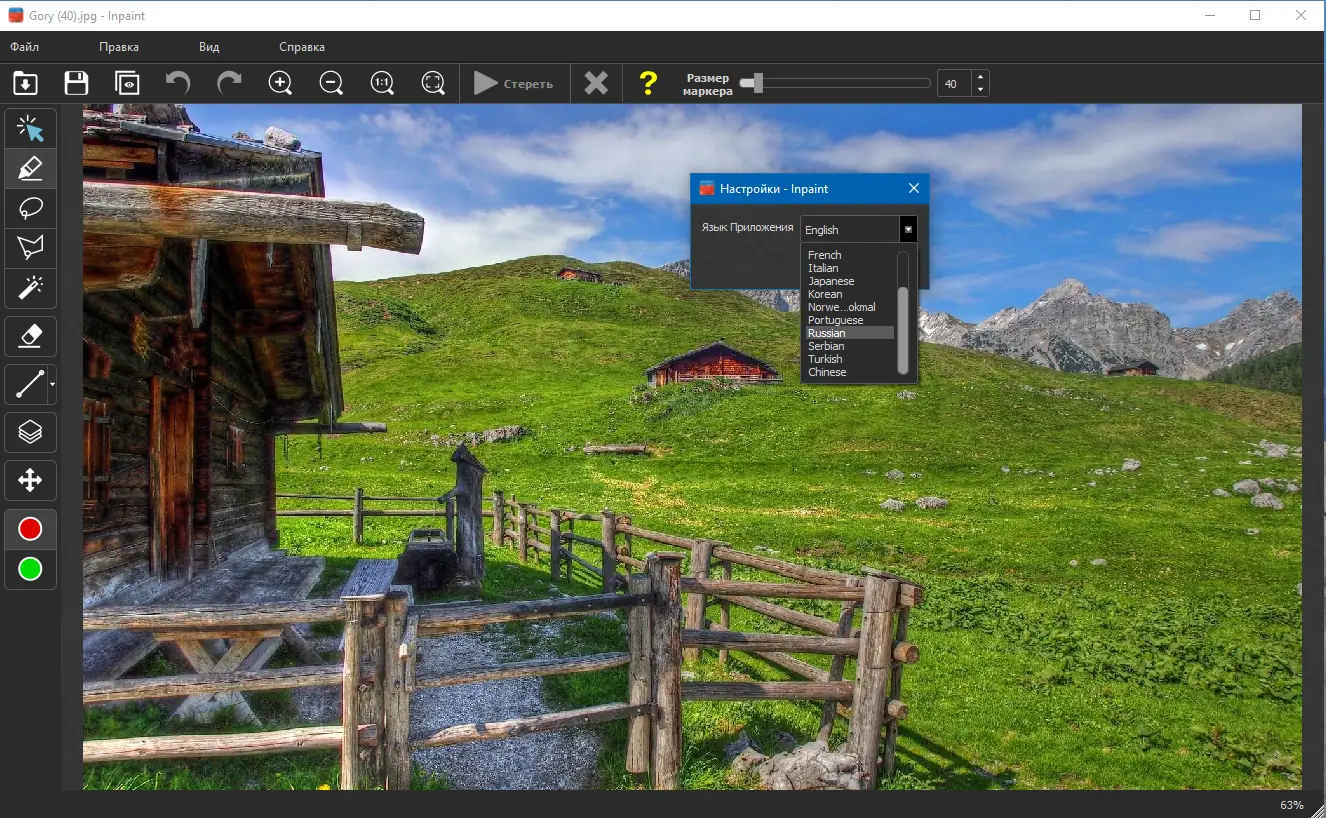Click the Zoom in magnifier icon

(x=281, y=83)
